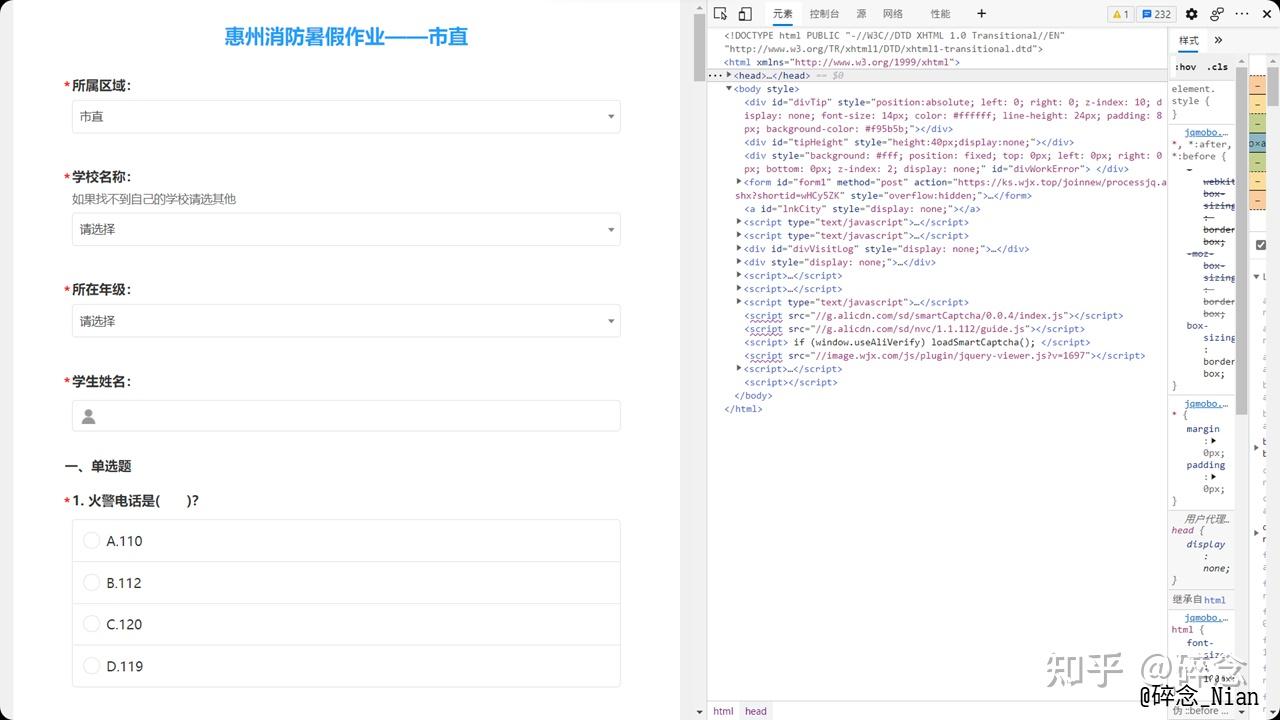
Task: Select the closing body tag row
Action: click(x=753, y=396)
